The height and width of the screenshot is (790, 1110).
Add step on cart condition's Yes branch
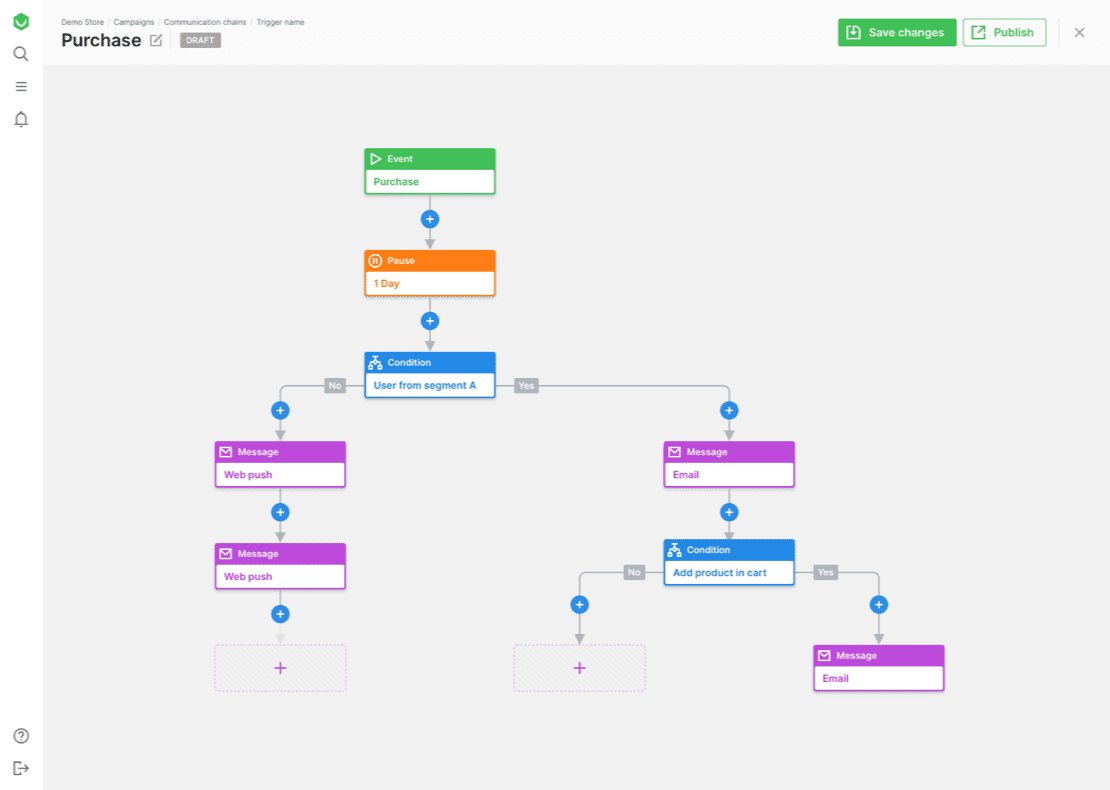879,605
